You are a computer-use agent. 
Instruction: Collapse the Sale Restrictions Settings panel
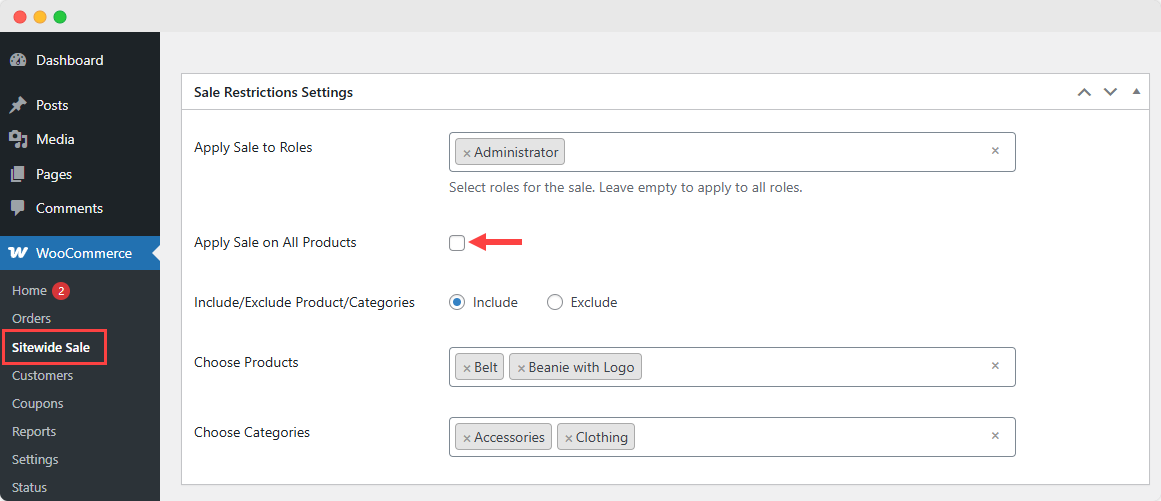[x=1137, y=92]
